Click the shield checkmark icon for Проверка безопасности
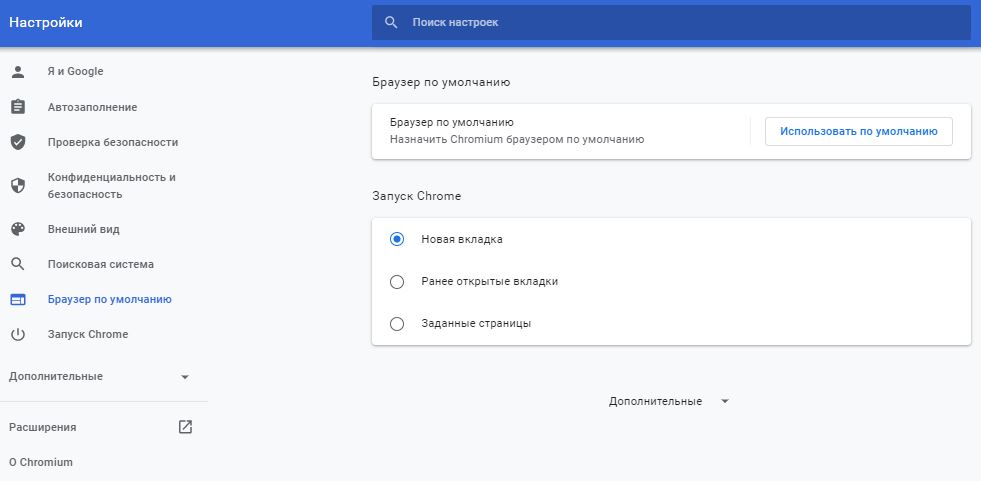This screenshot has width=981, height=481. tap(18, 143)
